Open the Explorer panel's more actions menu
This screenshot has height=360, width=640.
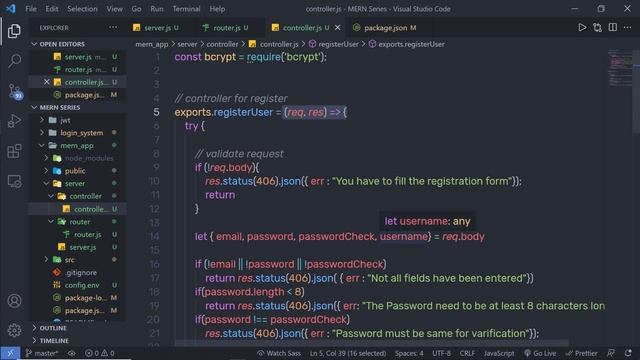point(113,27)
